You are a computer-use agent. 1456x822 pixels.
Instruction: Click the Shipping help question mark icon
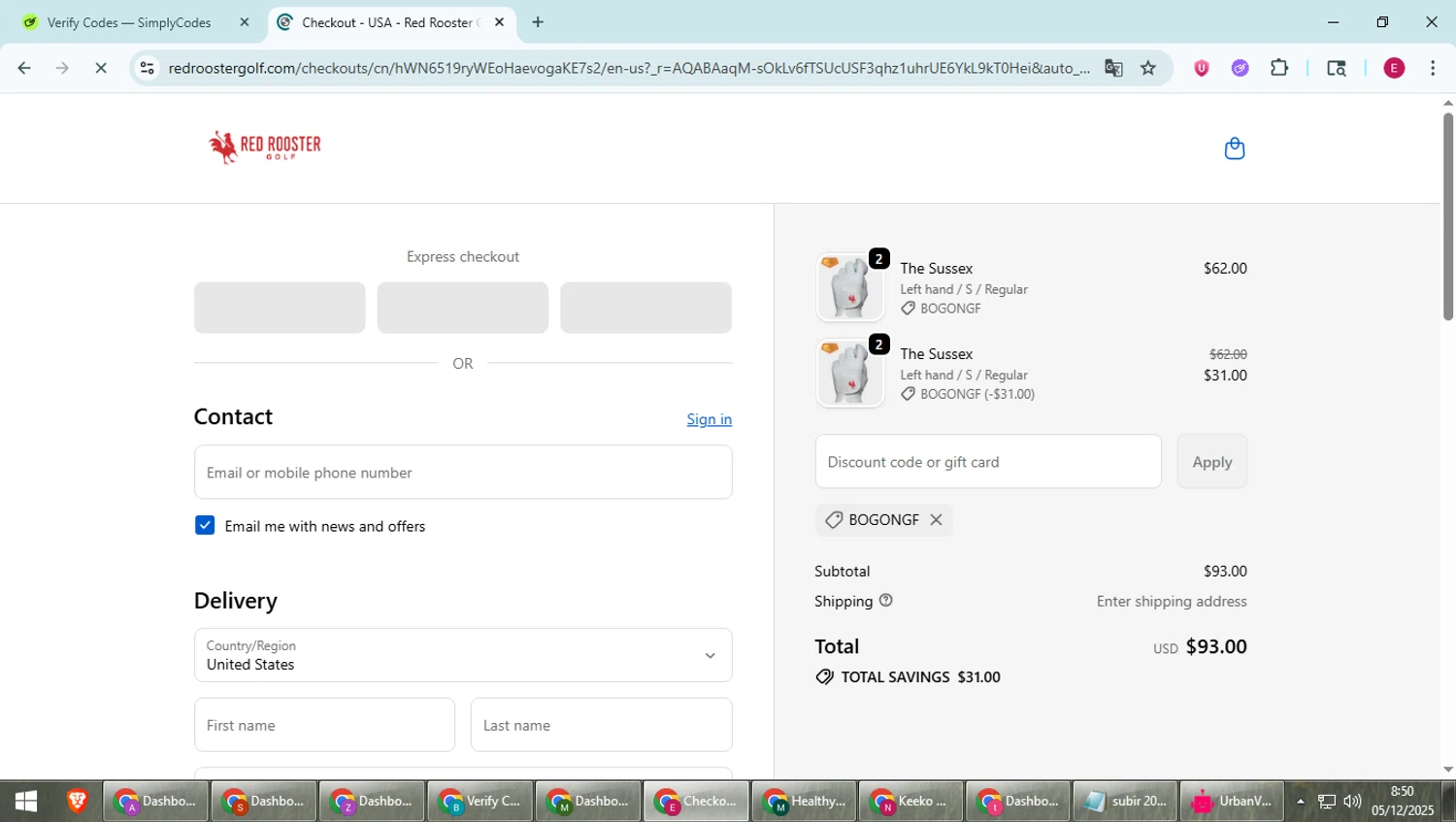click(885, 601)
